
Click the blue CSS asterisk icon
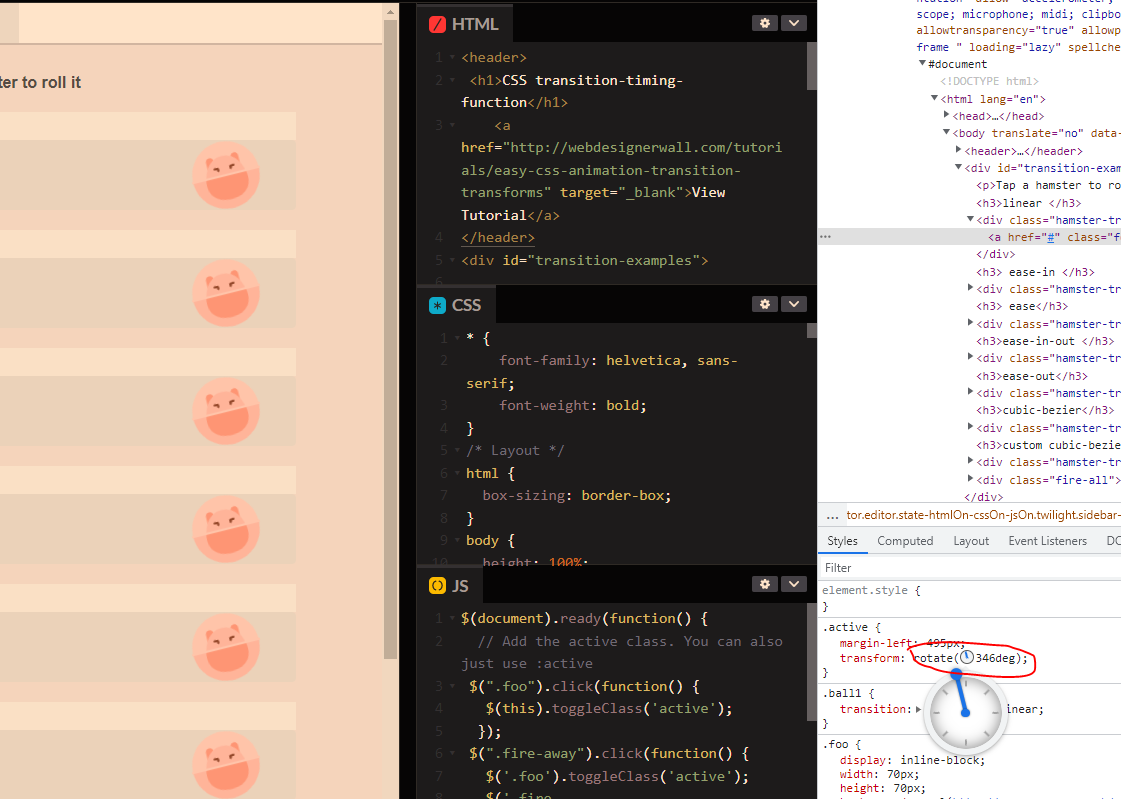[x=437, y=306]
